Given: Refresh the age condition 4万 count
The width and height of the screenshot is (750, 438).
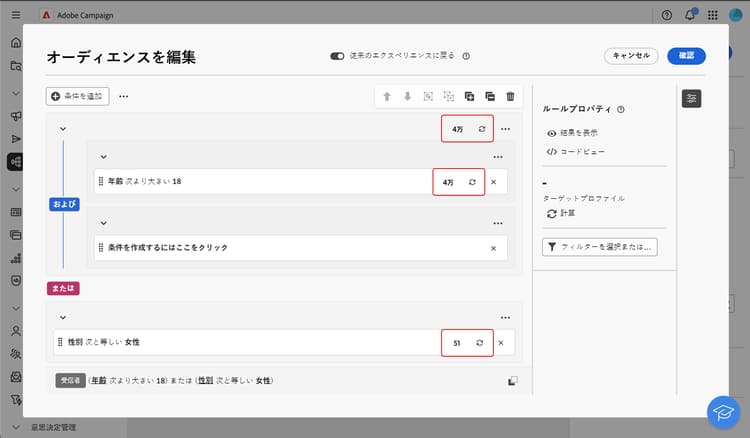Looking at the screenshot, I should [x=472, y=182].
